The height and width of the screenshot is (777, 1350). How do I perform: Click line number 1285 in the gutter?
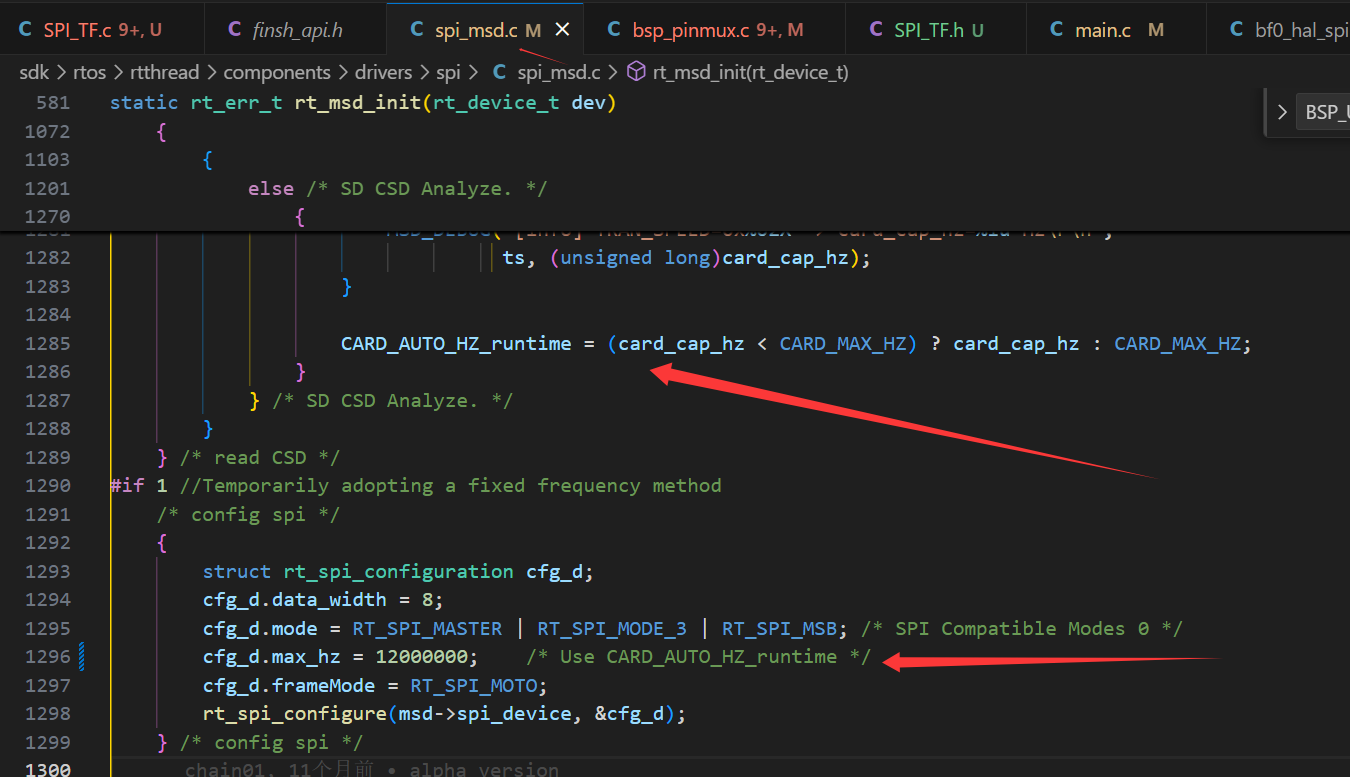pyautogui.click(x=48, y=343)
